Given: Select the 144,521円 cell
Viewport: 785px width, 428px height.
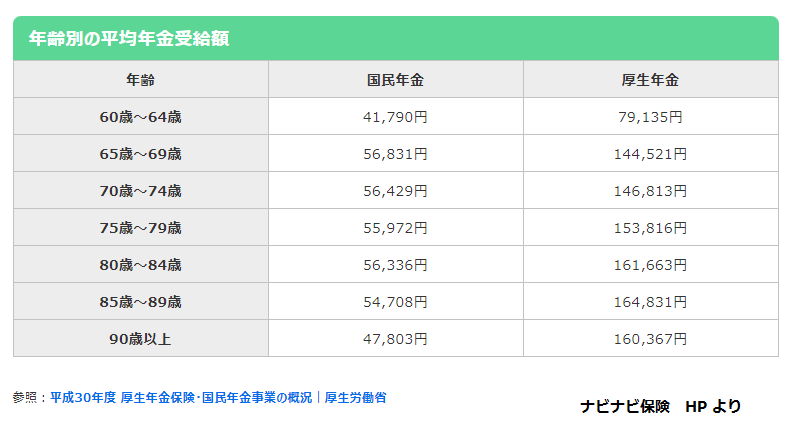Looking at the screenshot, I should (x=651, y=154).
